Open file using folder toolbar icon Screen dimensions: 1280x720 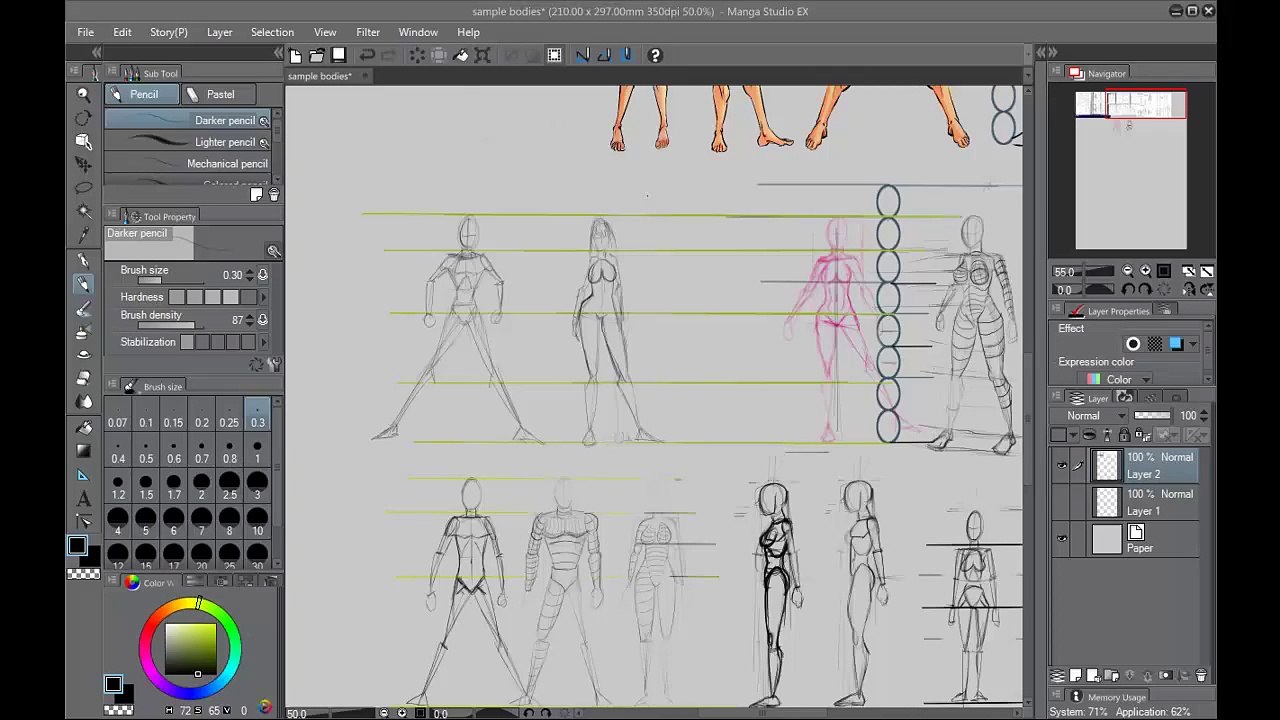(316, 55)
